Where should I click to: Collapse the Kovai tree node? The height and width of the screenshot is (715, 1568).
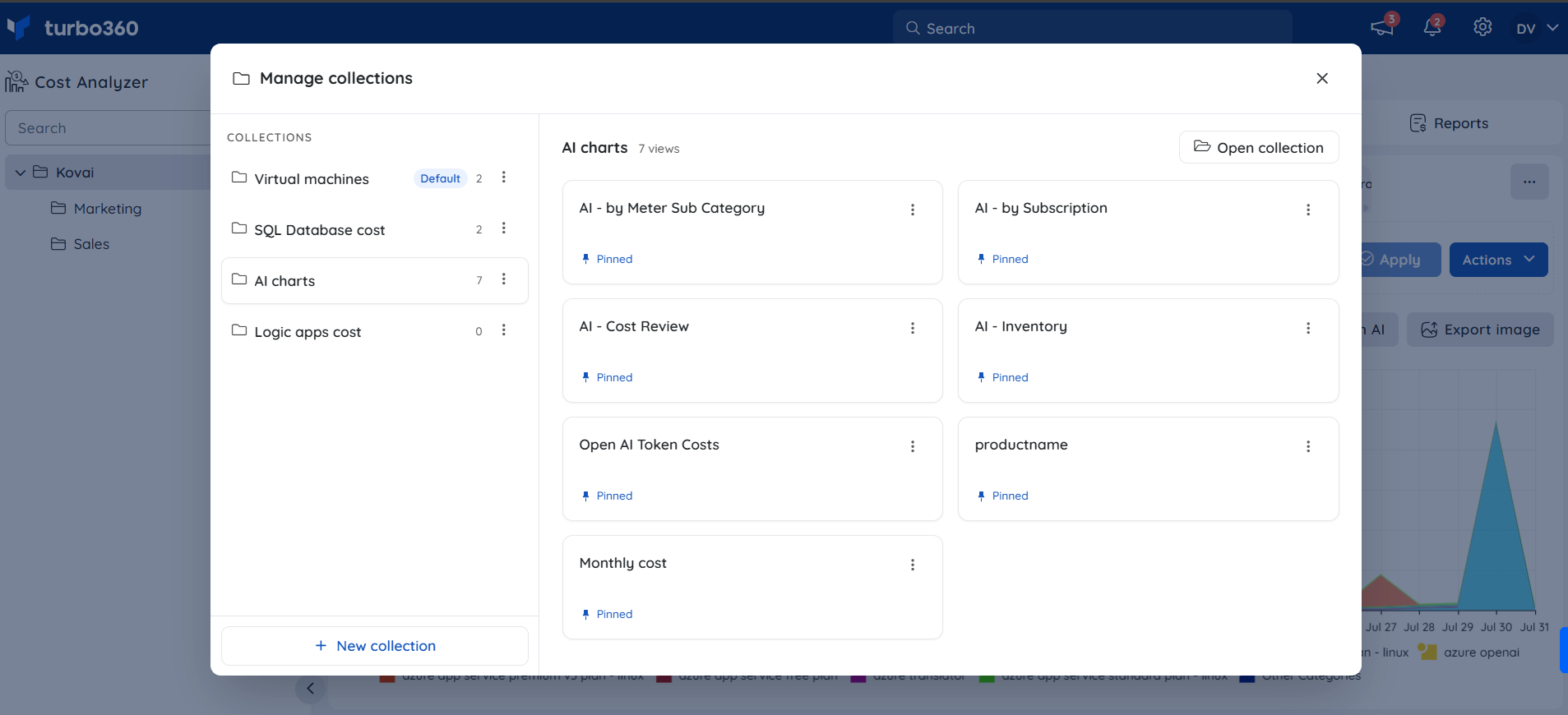(x=21, y=173)
